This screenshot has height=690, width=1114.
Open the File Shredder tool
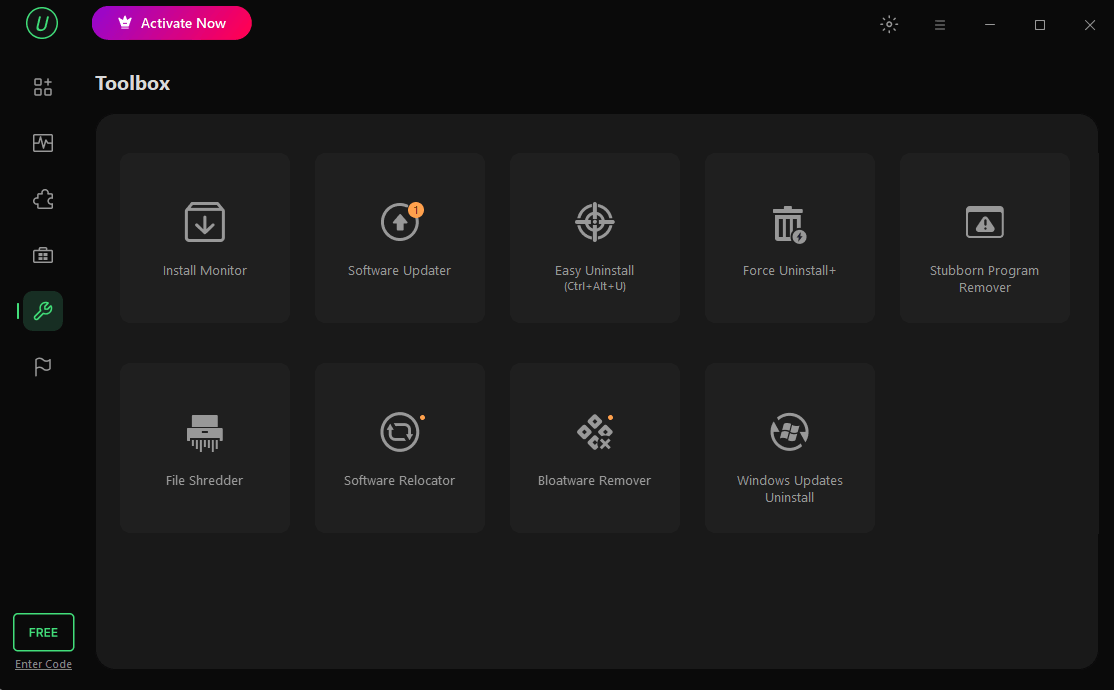click(x=205, y=448)
